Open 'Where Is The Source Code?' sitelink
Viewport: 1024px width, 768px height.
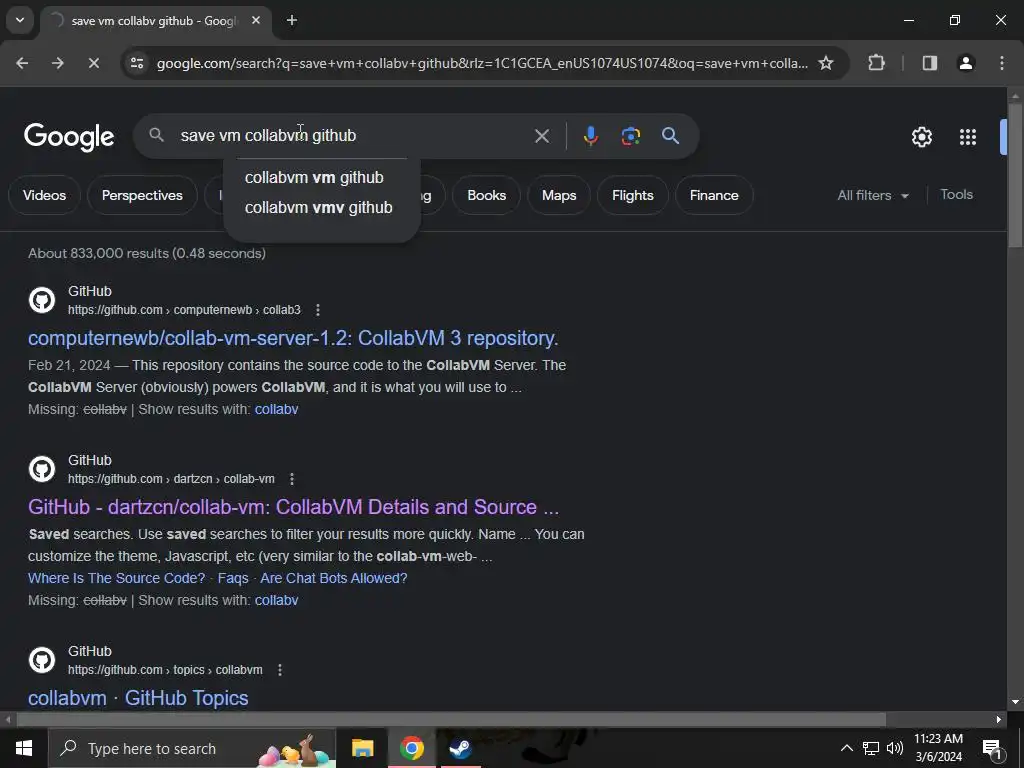(116, 578)
